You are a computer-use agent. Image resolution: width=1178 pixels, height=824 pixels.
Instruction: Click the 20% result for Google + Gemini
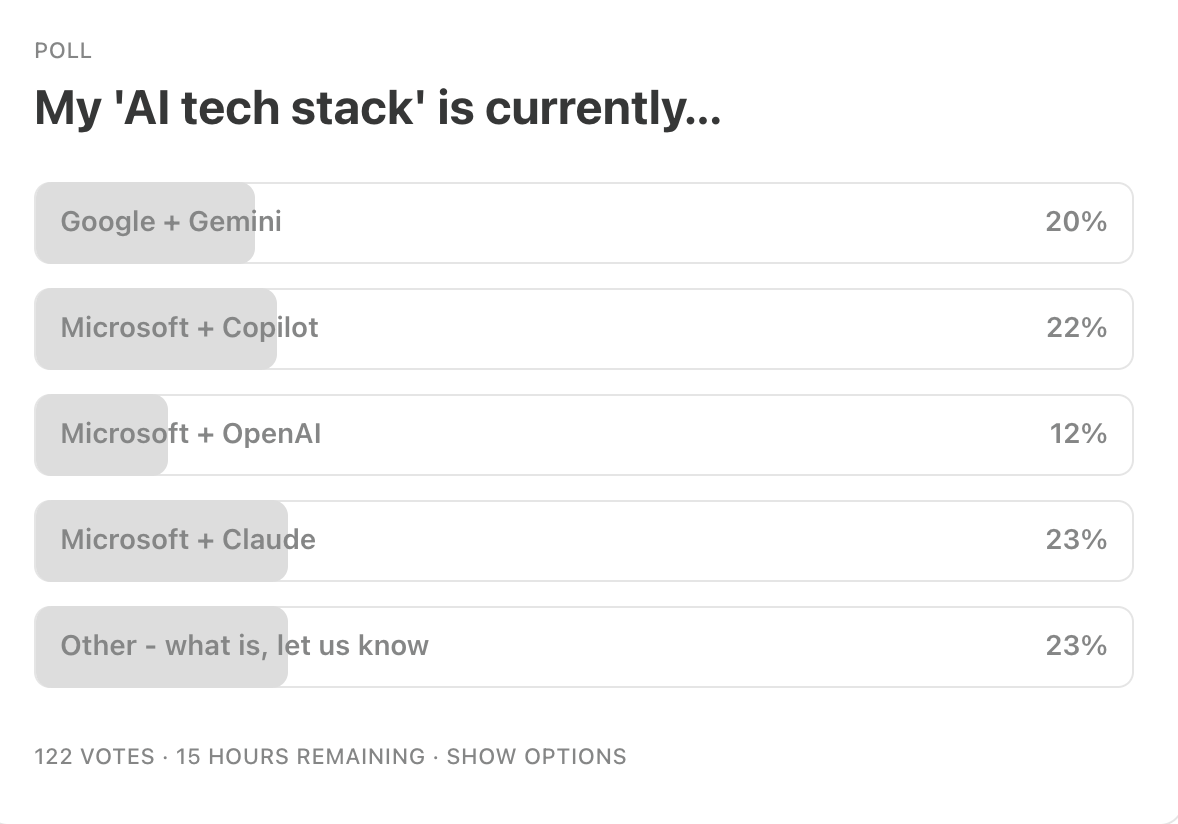tap(1076, 222)
